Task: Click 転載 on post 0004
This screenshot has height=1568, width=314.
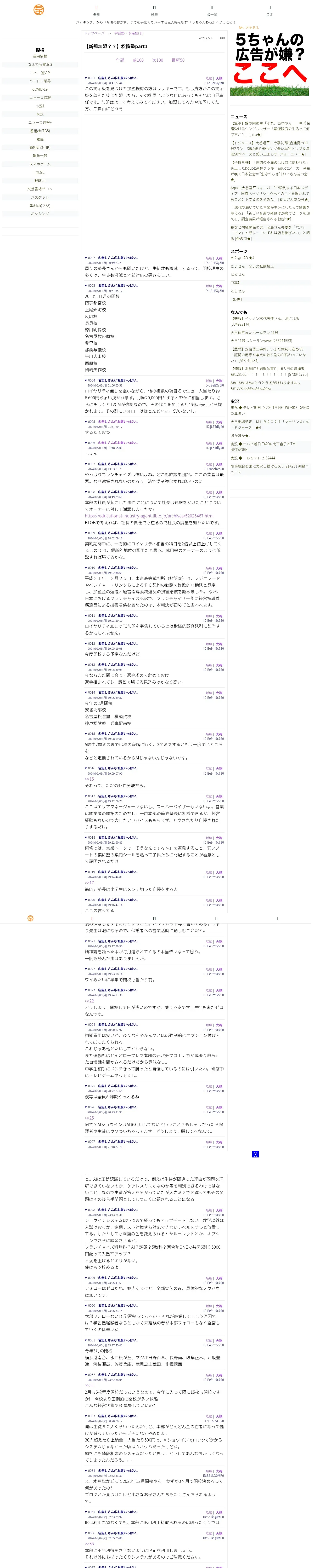Action: (x=209, y=381)
